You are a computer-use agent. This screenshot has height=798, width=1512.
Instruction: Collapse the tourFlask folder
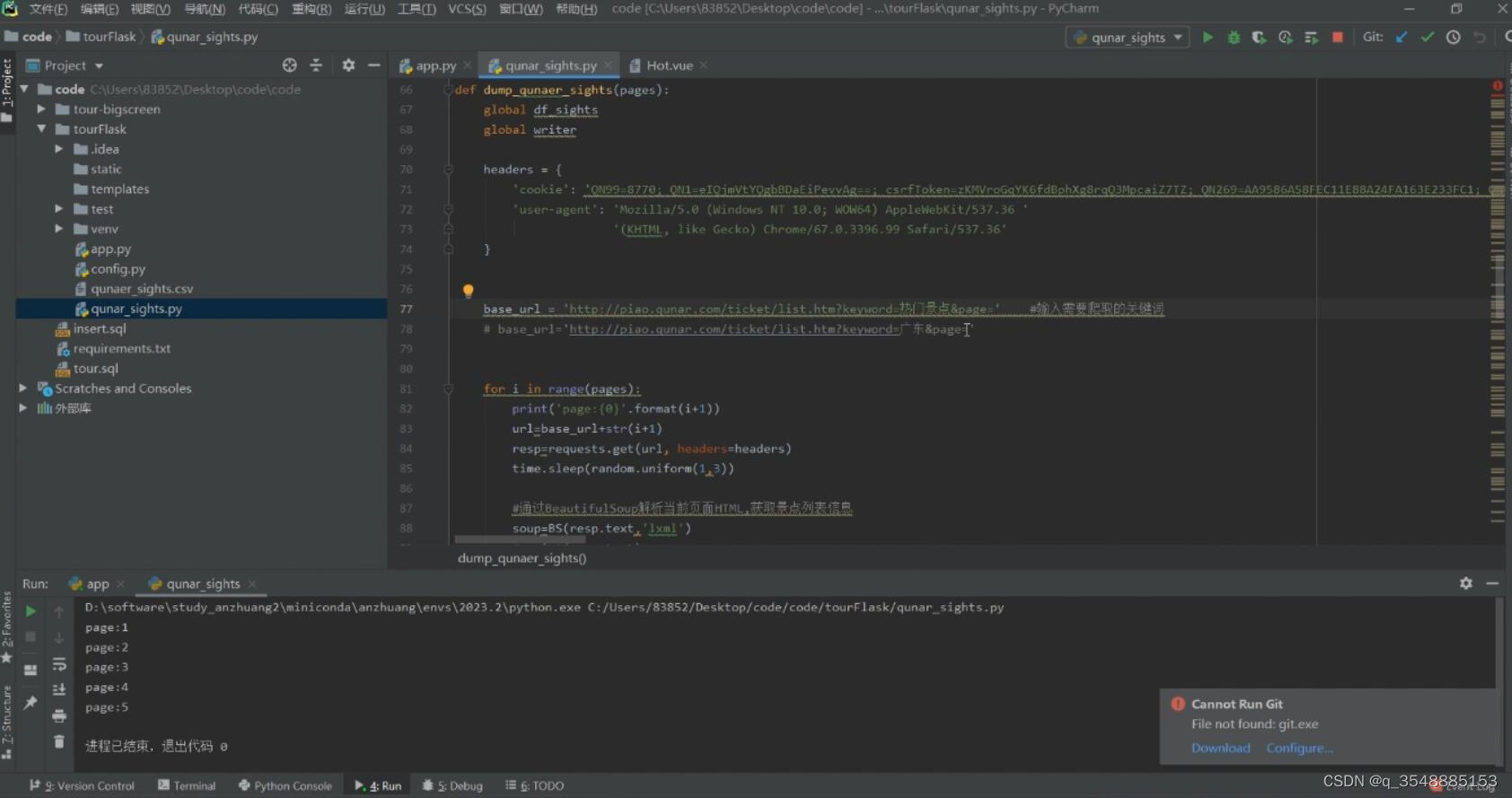click(x=41, y=128)
